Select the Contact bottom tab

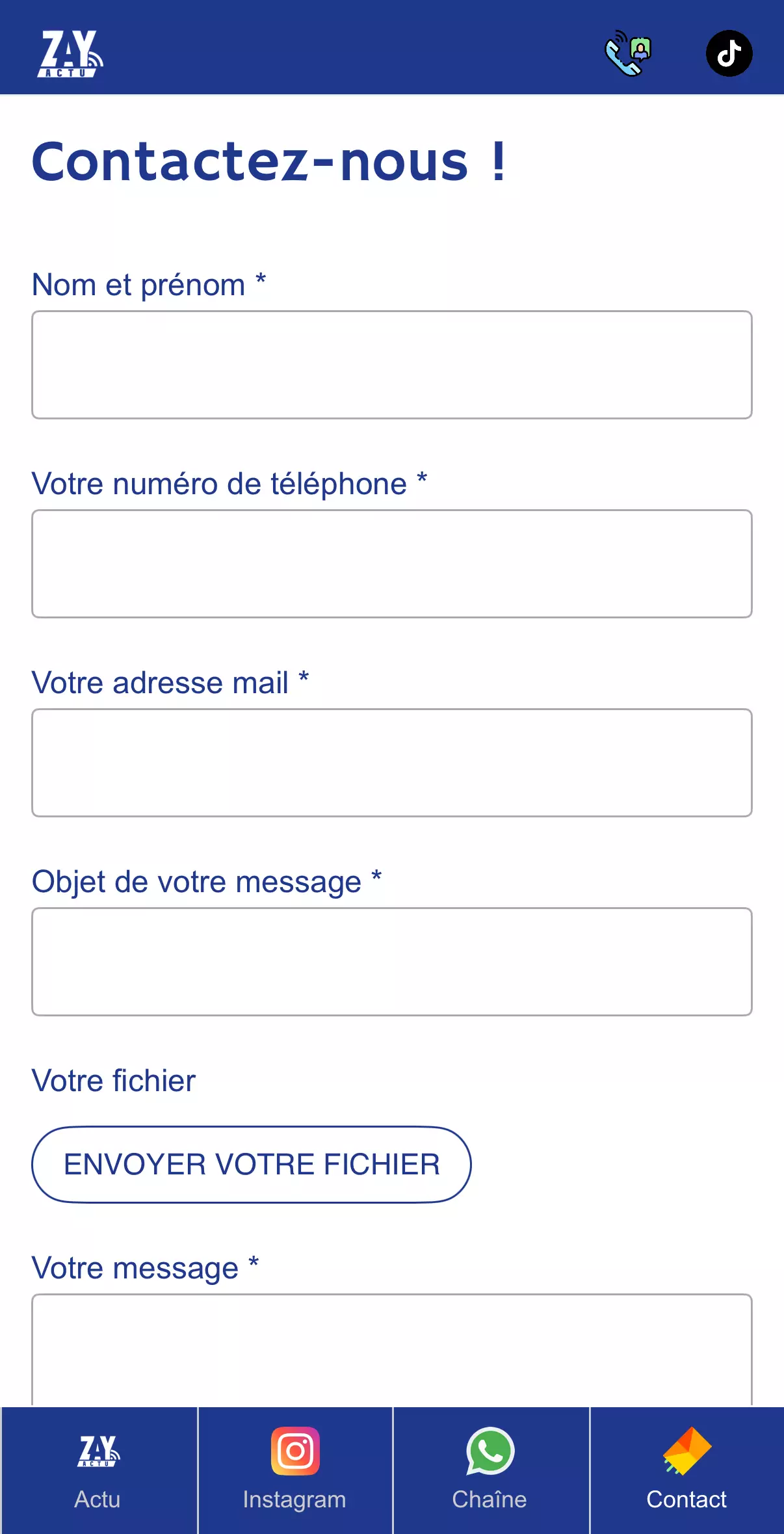[x=686, y=1470]
